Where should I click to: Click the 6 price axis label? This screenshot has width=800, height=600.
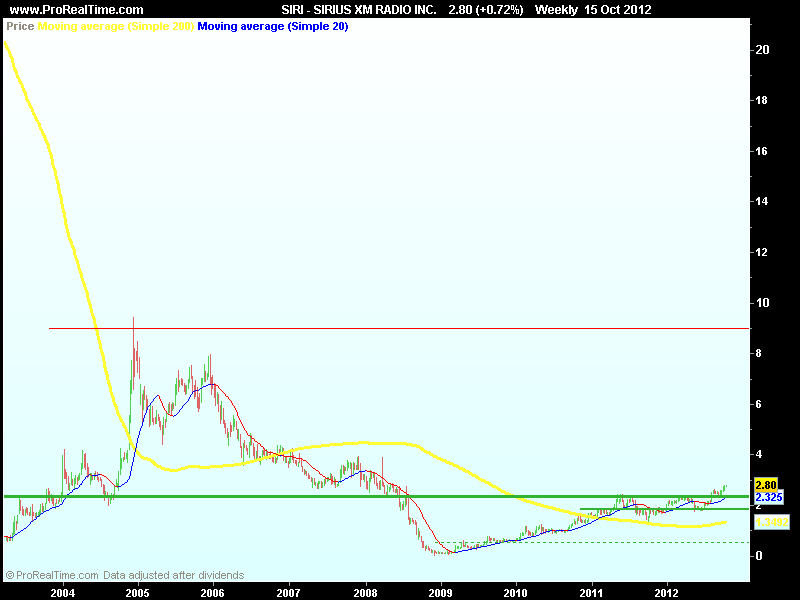pos(758,404)
